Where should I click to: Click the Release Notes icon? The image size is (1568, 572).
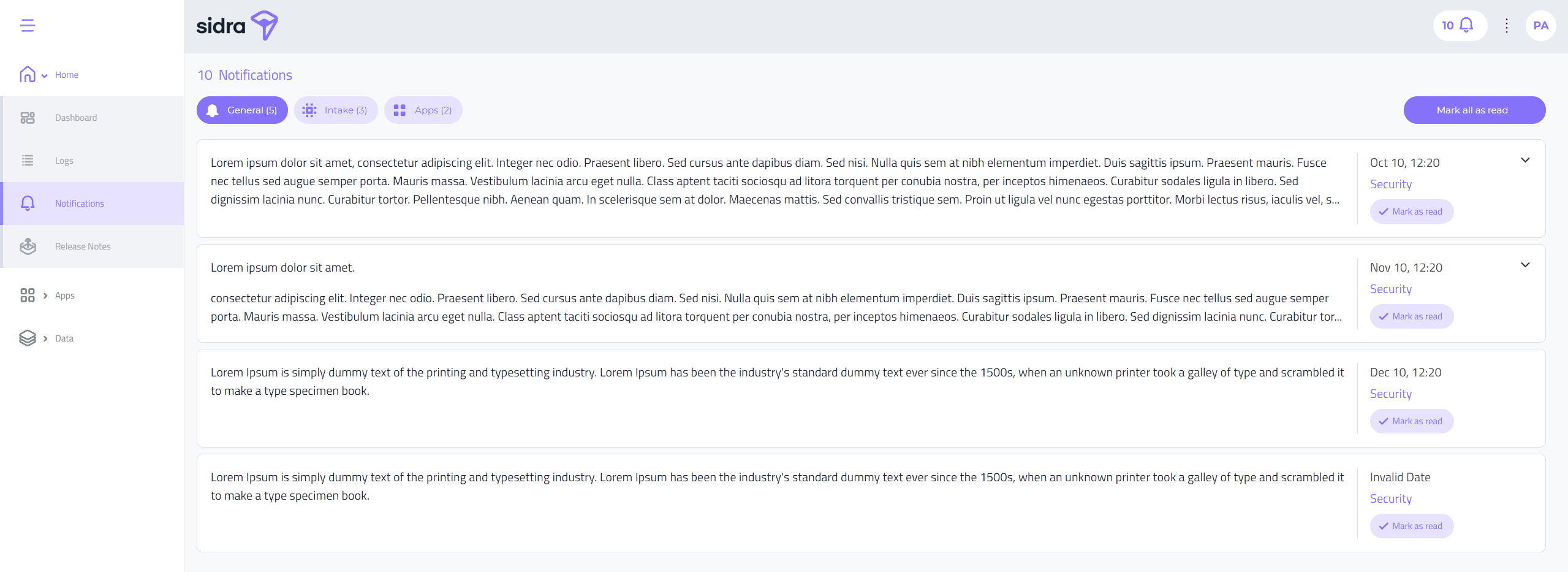point(28,246)
